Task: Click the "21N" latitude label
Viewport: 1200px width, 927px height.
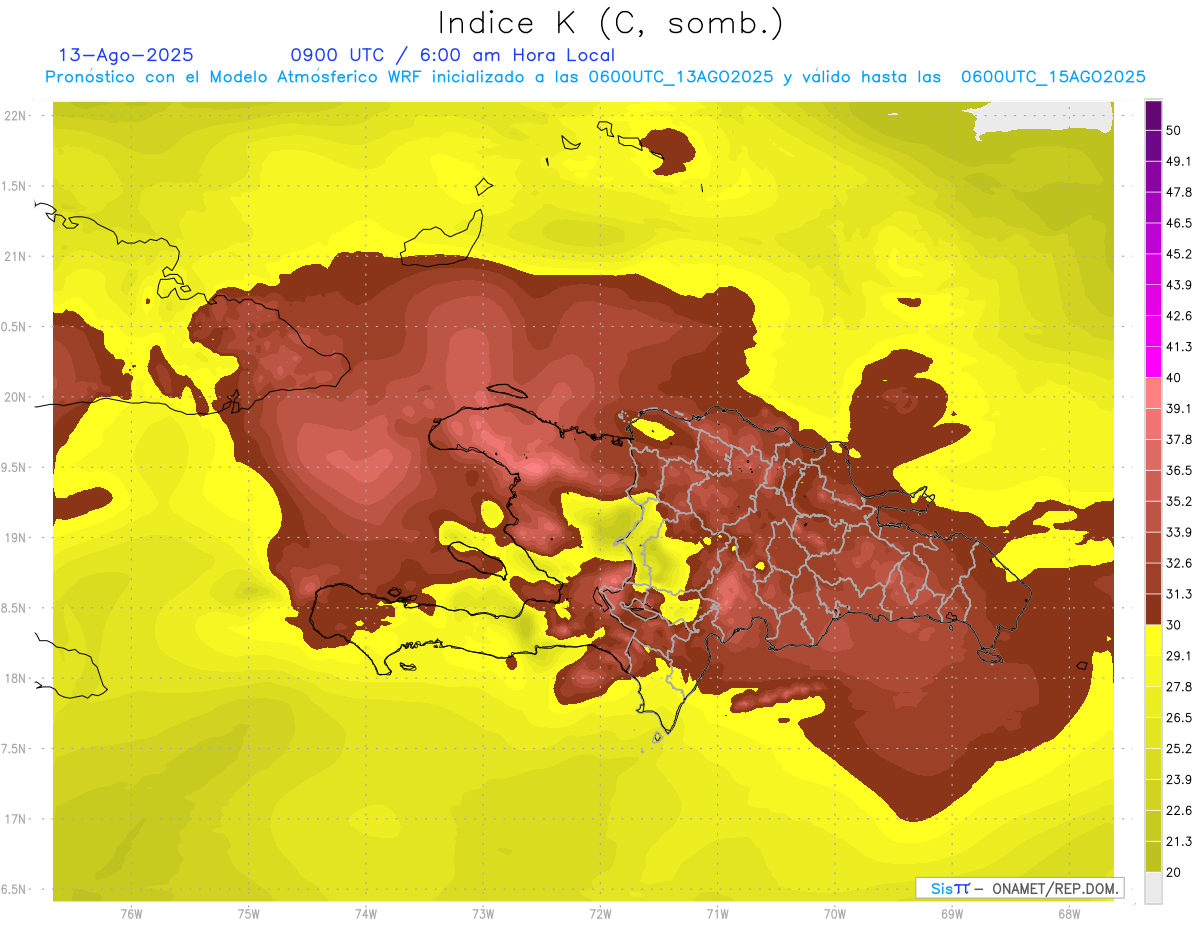Action: (x=16, y=257)
